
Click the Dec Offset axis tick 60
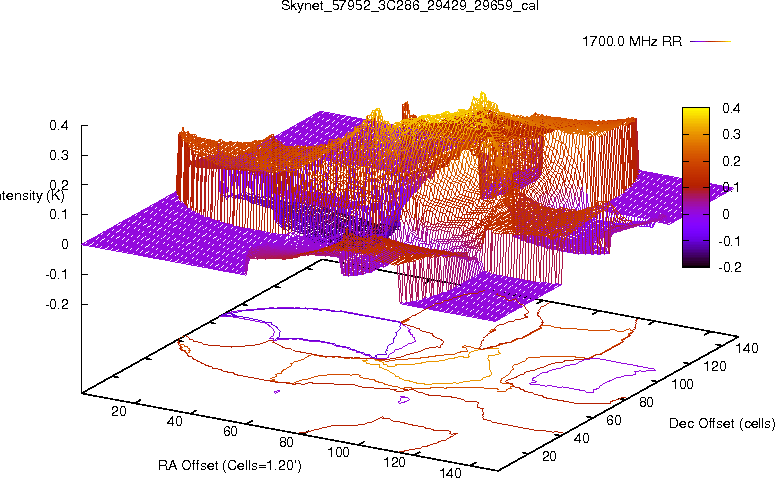613,420
